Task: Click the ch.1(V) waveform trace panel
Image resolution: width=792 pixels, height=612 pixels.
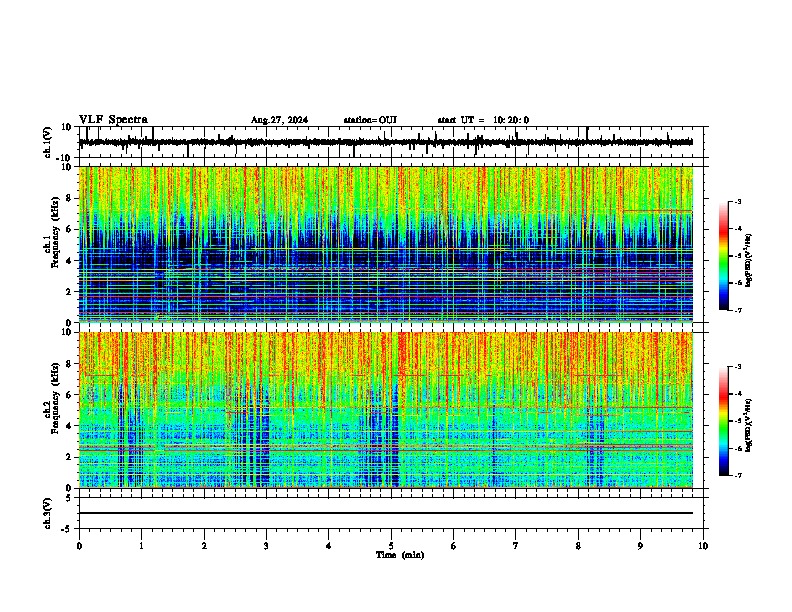Action: point(391,142)
